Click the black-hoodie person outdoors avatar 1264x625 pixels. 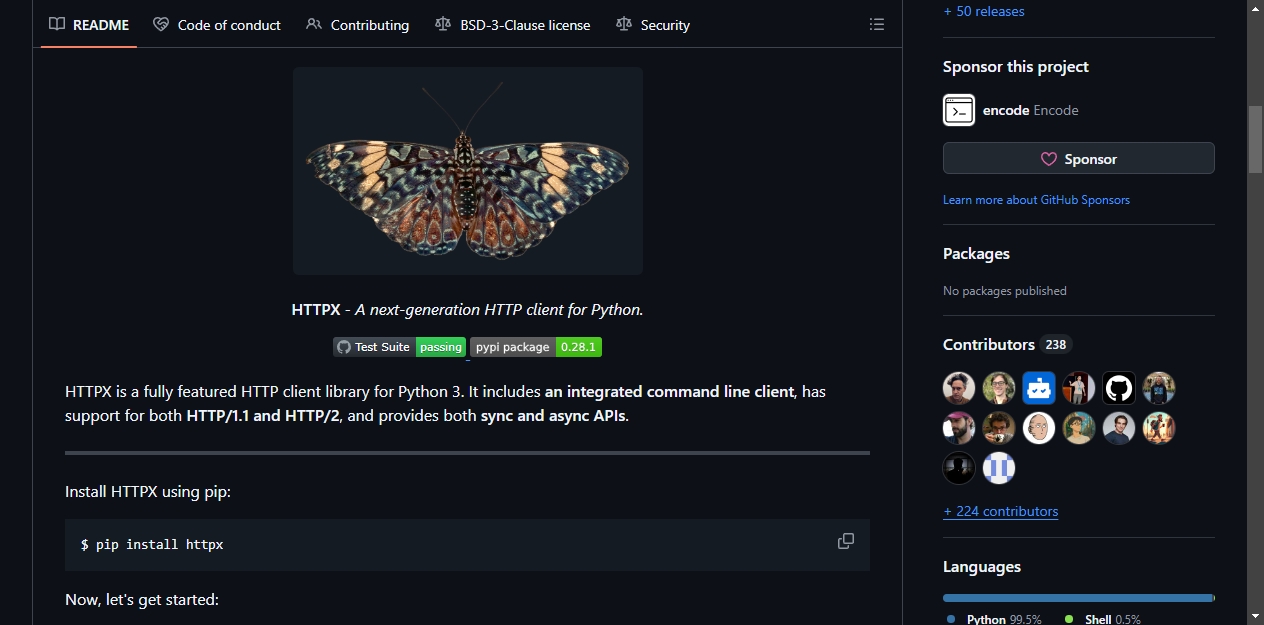[x=1159, y=388]
